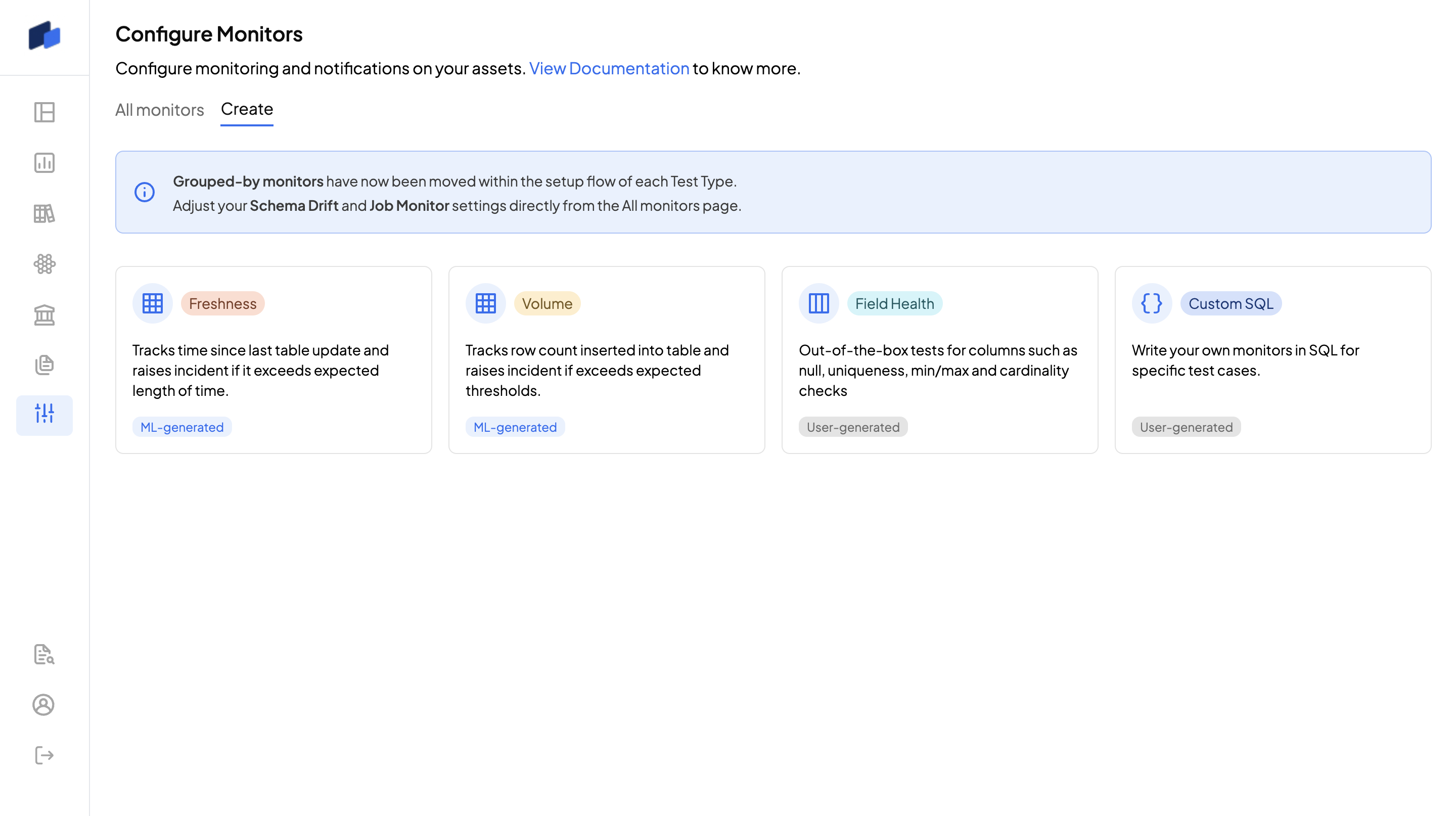Open the bank building governance icon

point(44,315)
